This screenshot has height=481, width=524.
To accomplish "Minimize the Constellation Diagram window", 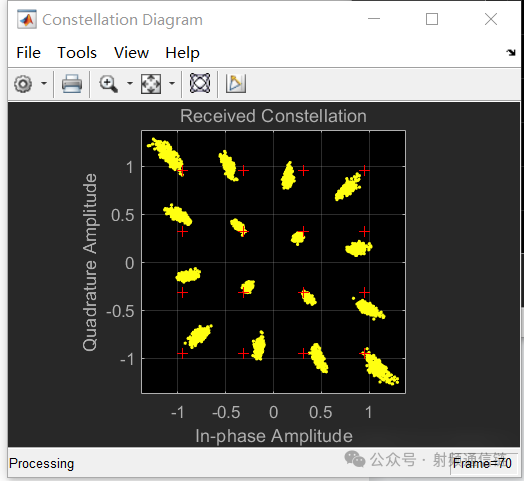I will (x=374, y=19).
